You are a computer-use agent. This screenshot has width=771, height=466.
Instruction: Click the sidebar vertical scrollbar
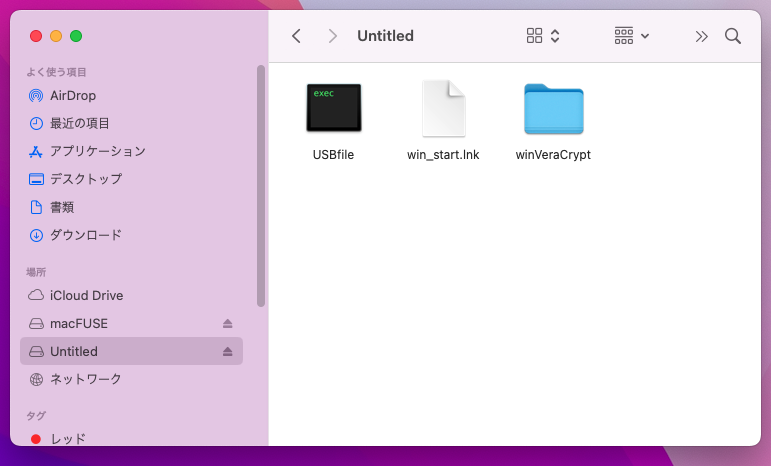click(261, 185)
